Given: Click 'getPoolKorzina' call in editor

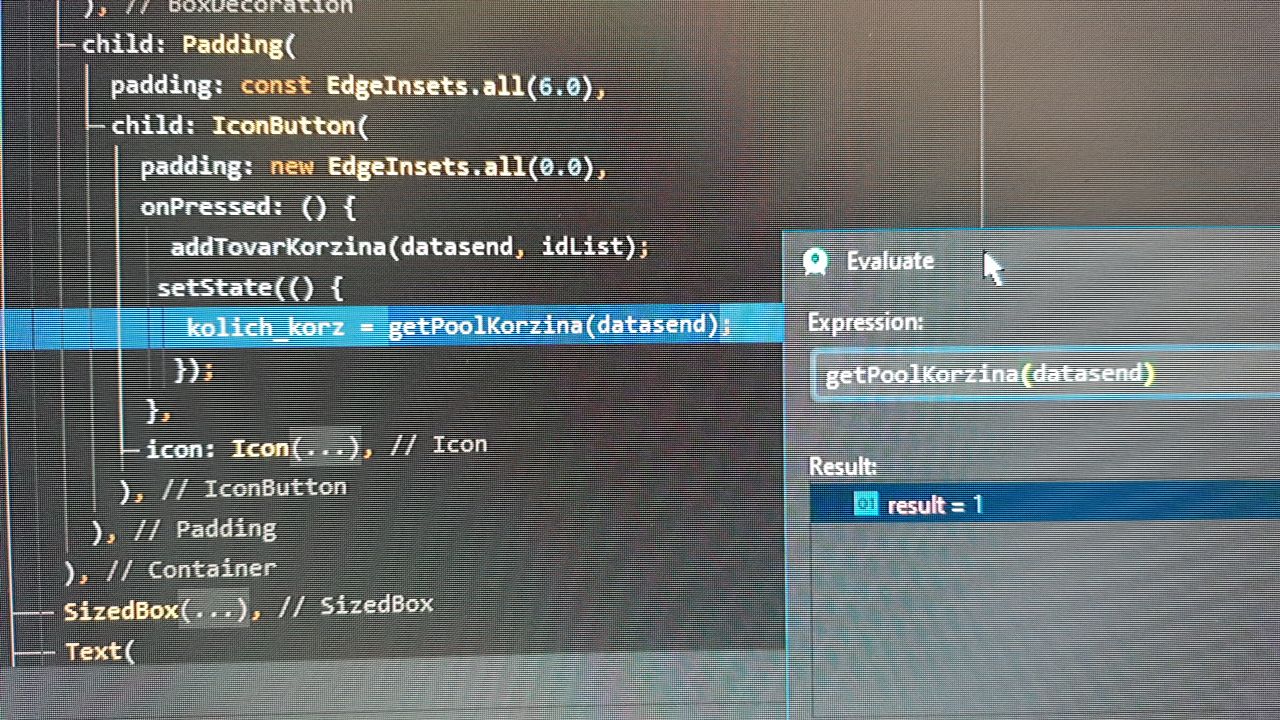Looking at the screenshot, I should pos(485,326).
